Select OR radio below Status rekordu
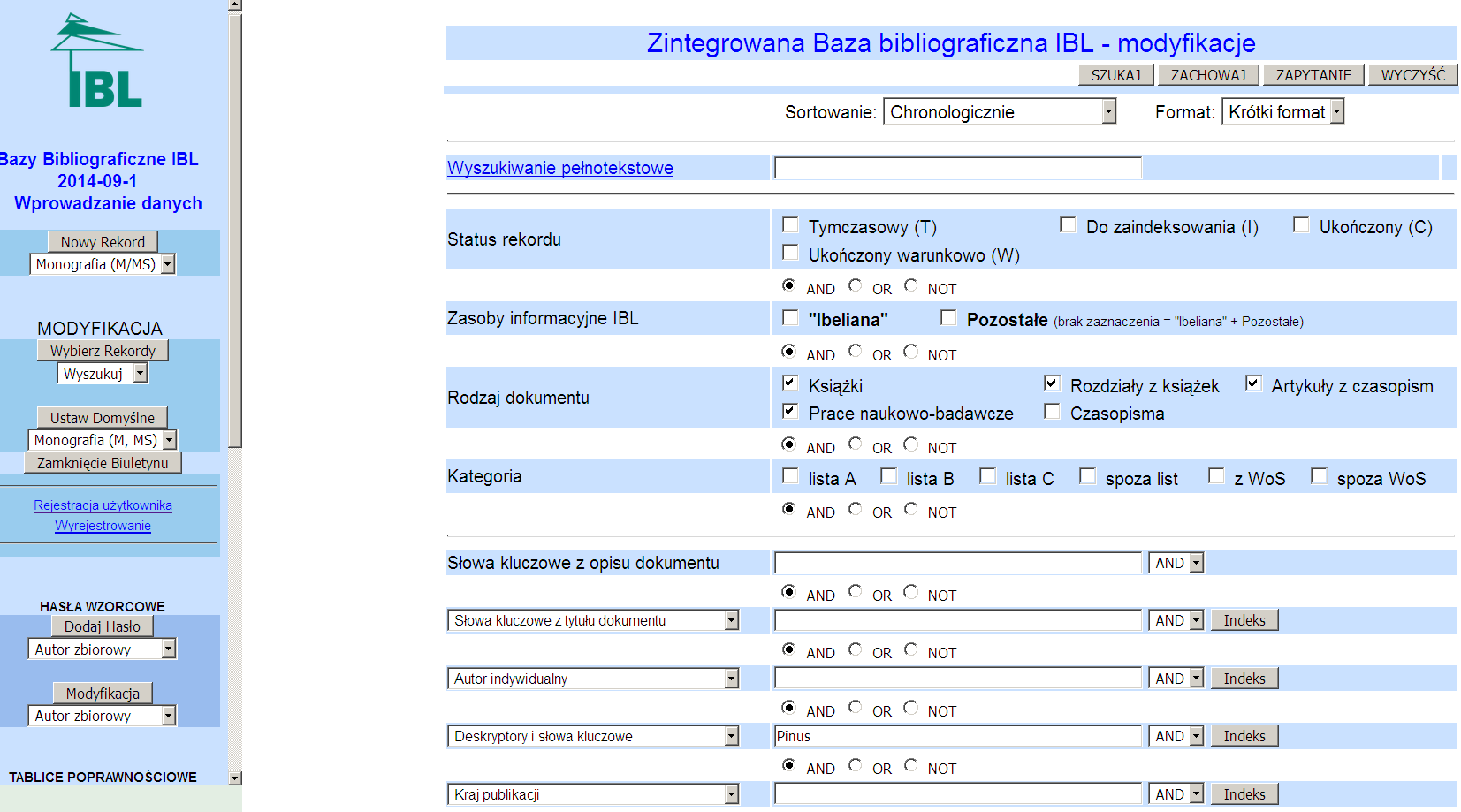 (x=855, y=285)
